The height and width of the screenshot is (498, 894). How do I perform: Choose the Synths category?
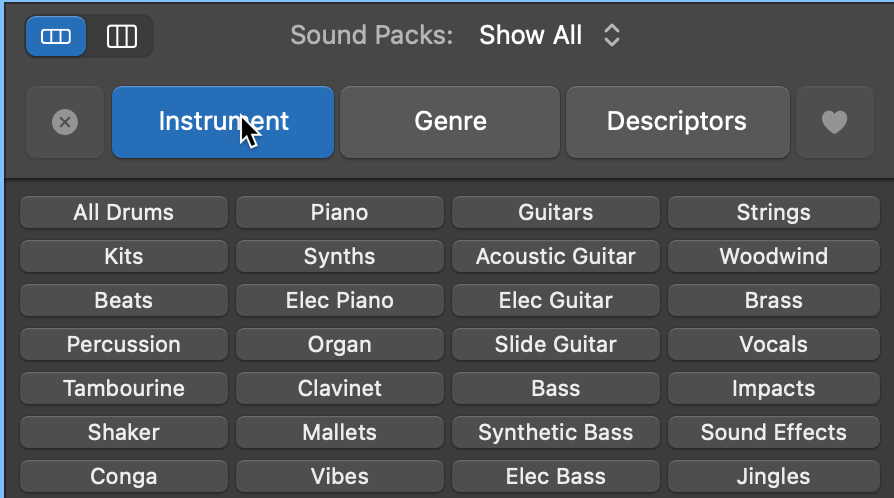(x=340, y=256)
